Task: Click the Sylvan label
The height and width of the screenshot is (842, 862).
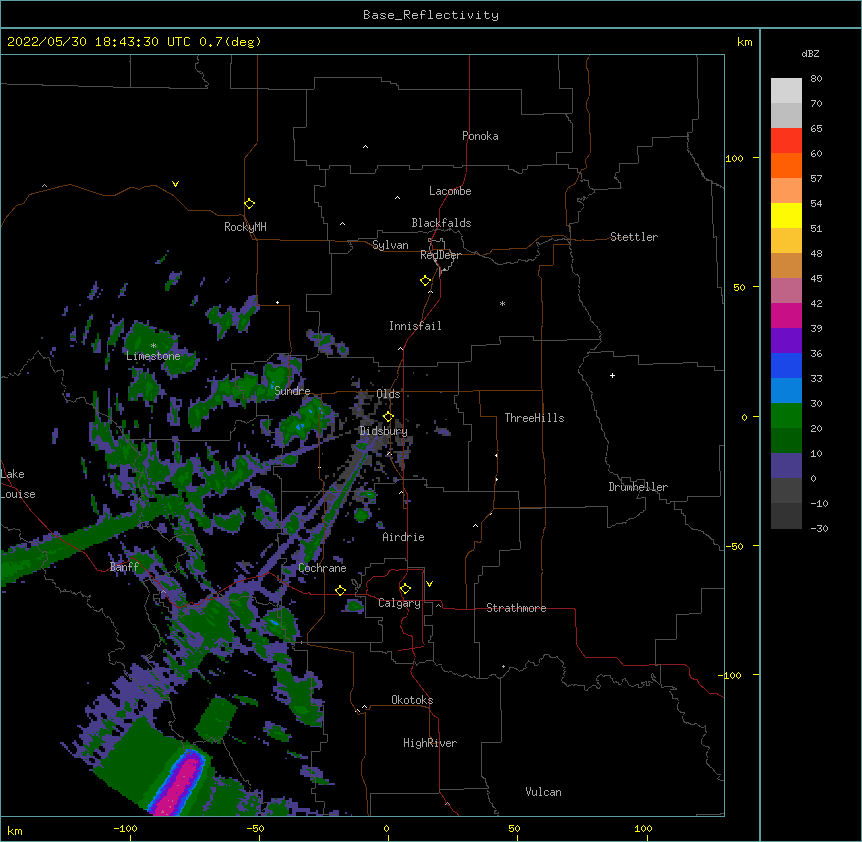Action: coord(390,245)
